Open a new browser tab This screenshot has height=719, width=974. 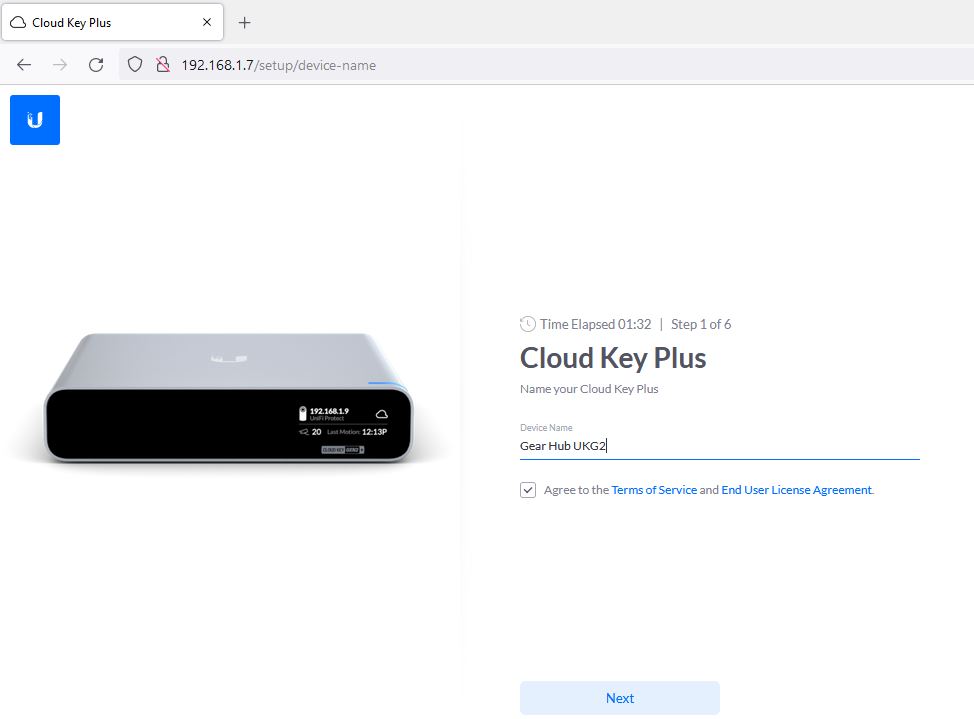(245, 22)
